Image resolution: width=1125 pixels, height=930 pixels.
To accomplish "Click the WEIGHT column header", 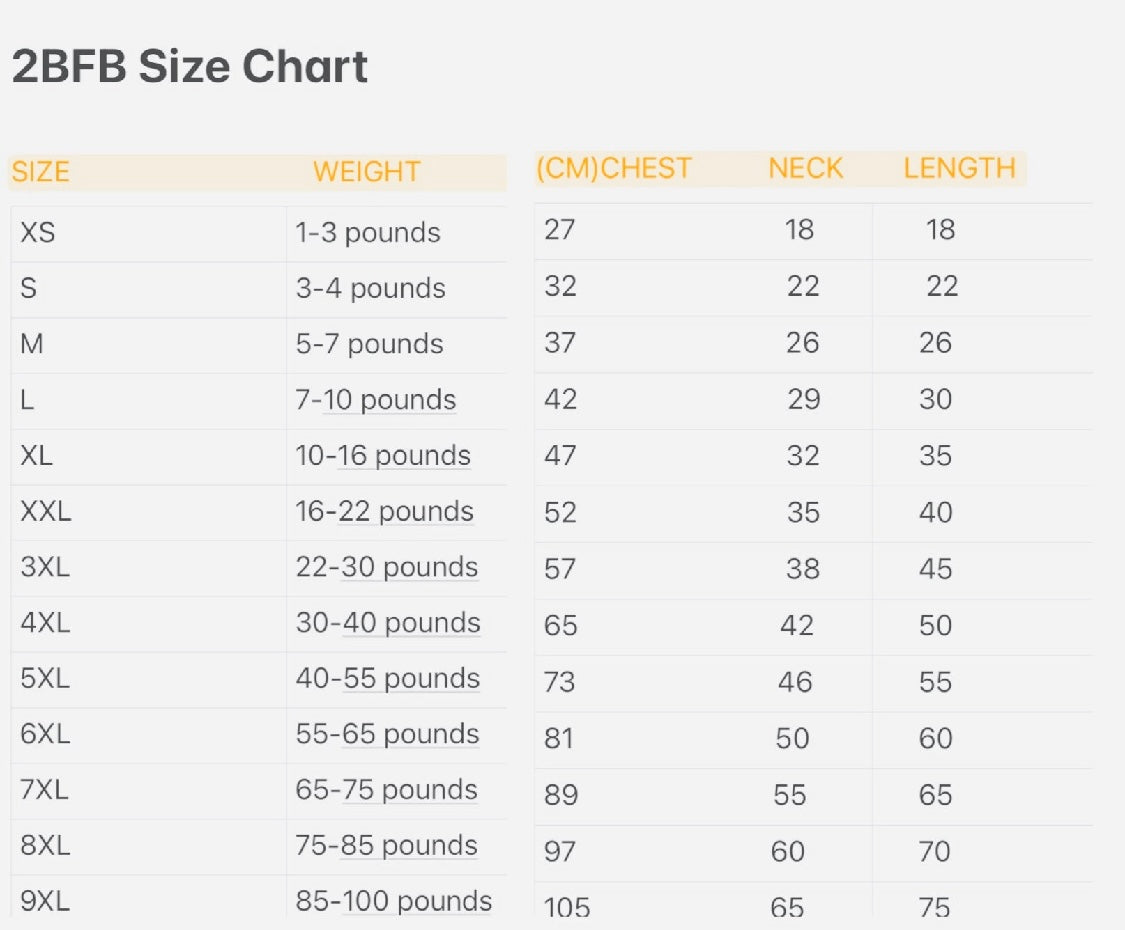I will 366,172.
